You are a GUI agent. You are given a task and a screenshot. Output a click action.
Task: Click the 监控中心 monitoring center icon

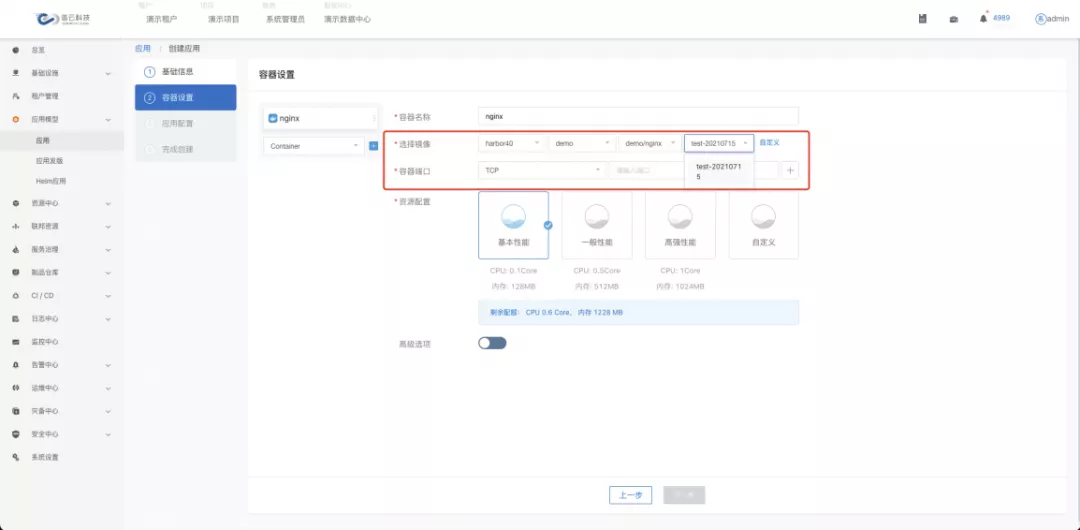(x=15, y=342)
